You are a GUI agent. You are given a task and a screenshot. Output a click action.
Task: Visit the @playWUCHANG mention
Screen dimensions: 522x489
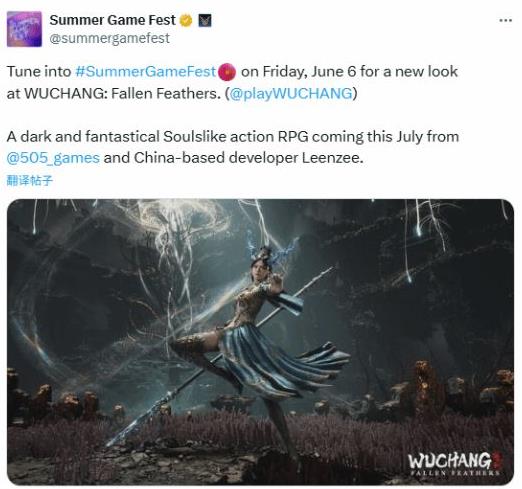(x=291, y=93)
